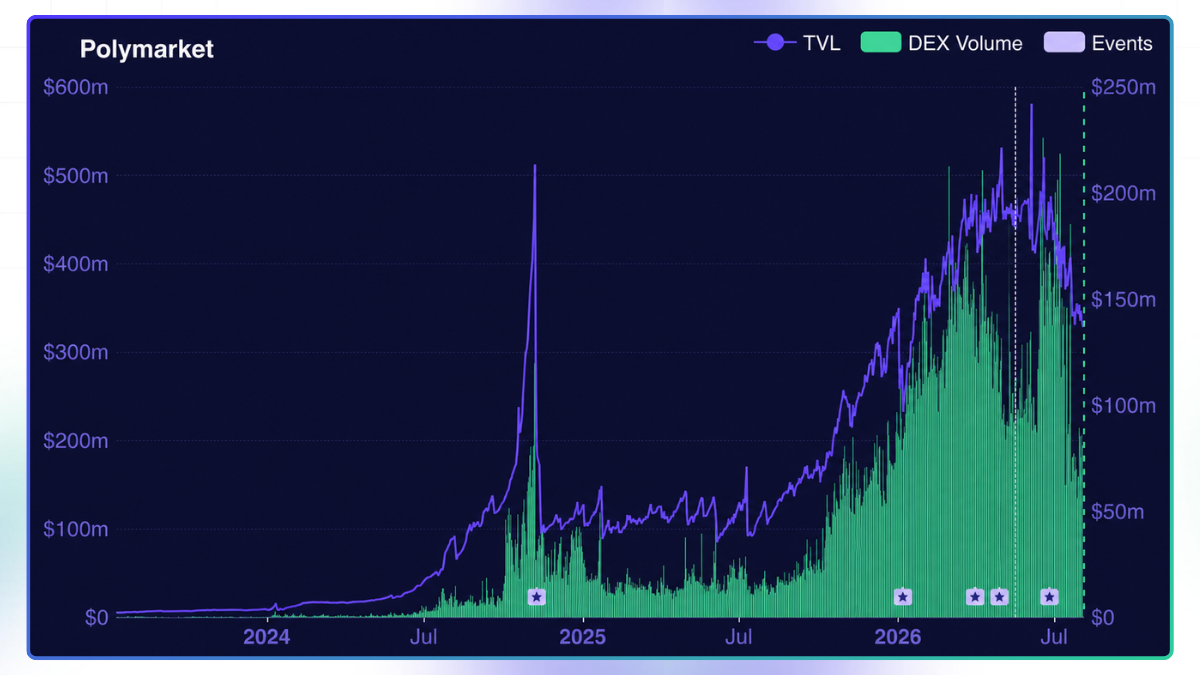
Task: Click the 2026 x-axis label
Action: point(898,637)
